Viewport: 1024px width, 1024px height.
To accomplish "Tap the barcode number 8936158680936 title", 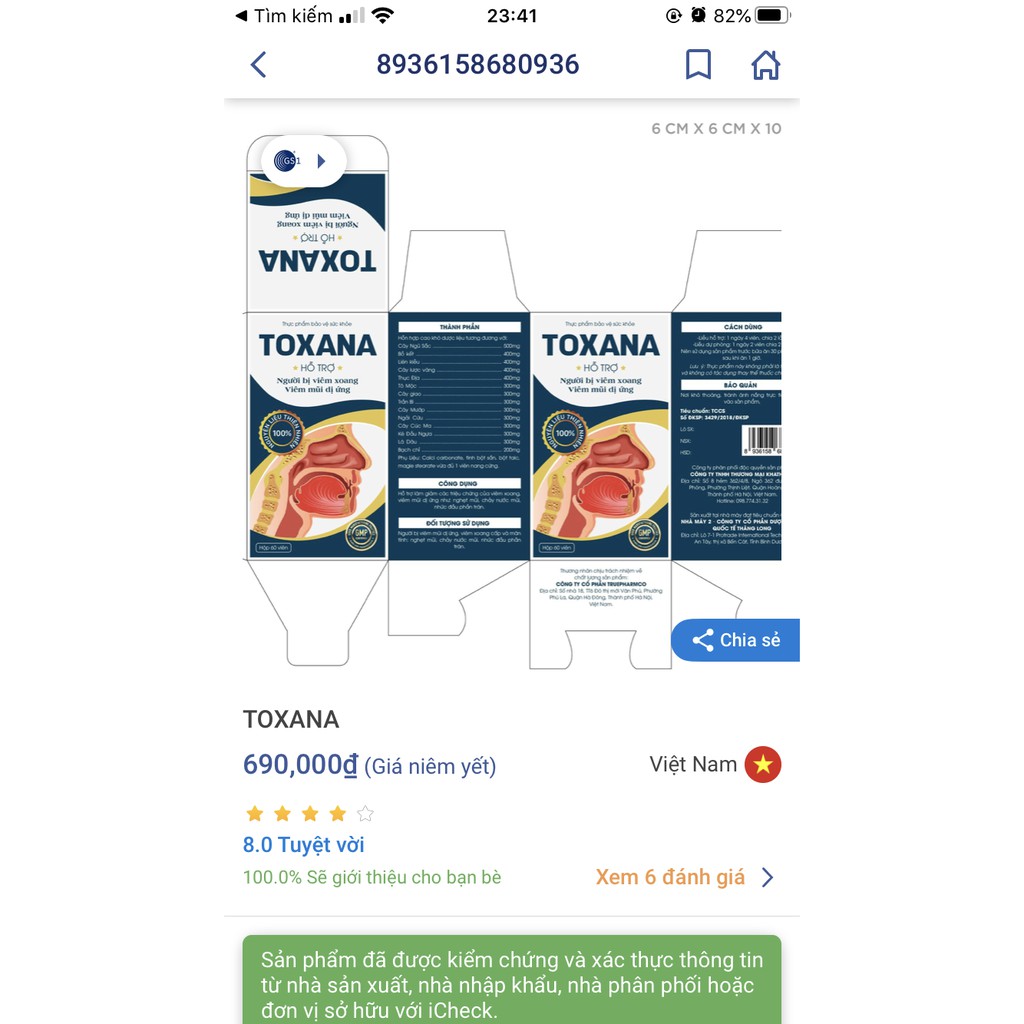I will [x=477, y=64].
